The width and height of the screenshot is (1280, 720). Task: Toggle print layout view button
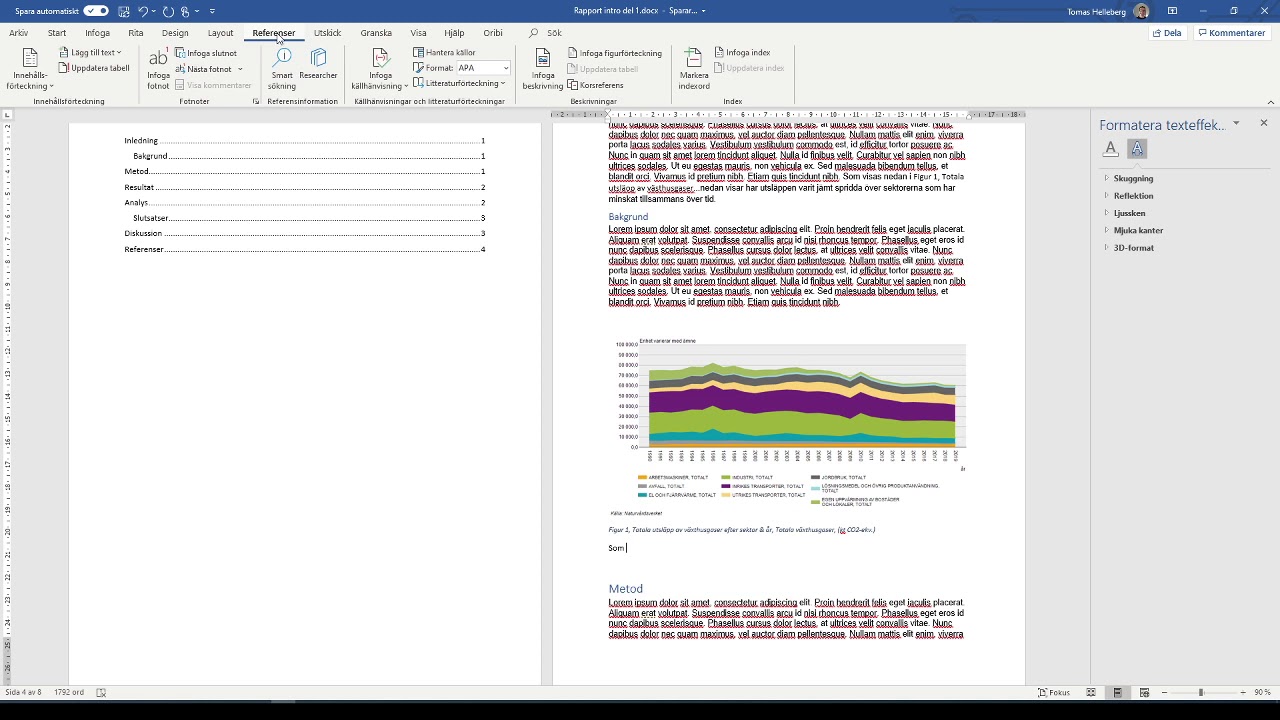coord(1117,692)
